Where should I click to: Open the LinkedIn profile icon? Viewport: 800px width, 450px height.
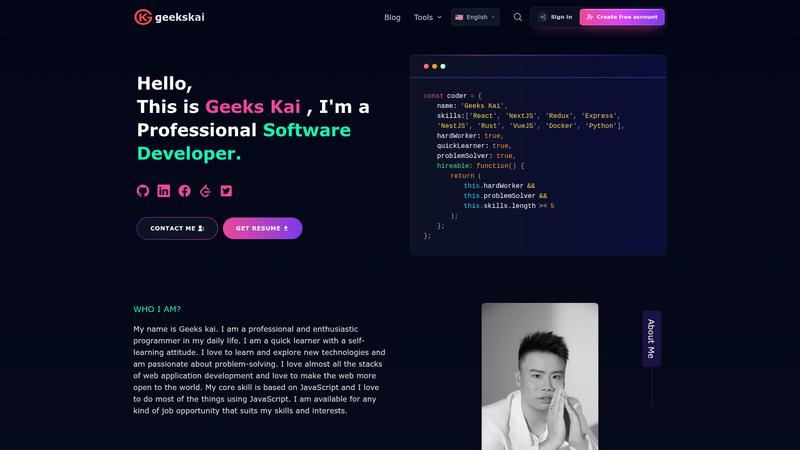click(x=164, y=191)
